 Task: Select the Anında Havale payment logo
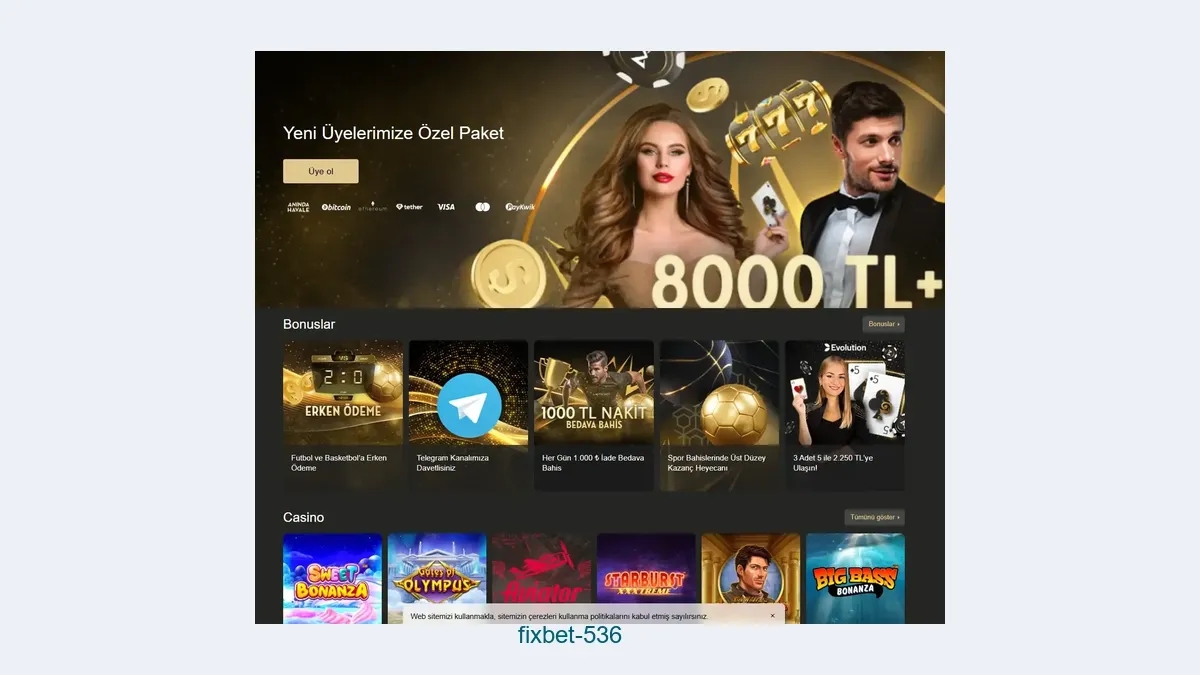[x=298, y=207]
